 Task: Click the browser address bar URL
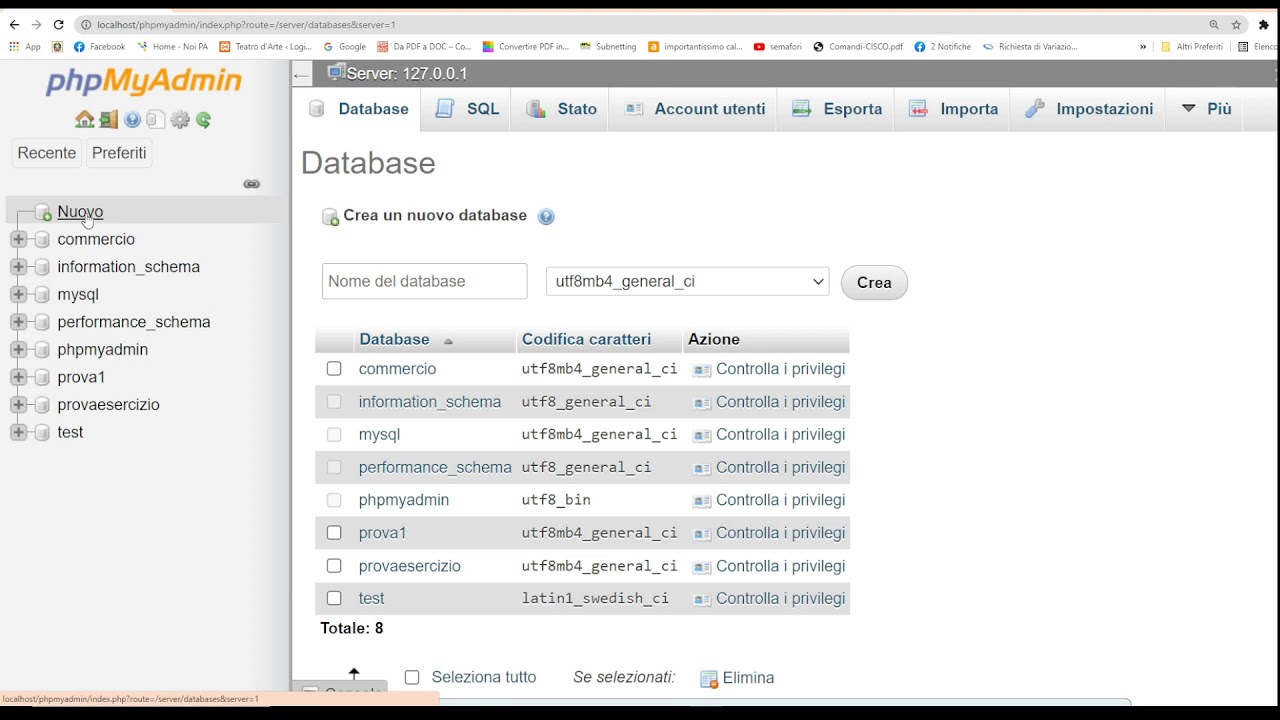pyautogui.click(x=246, y=24)
